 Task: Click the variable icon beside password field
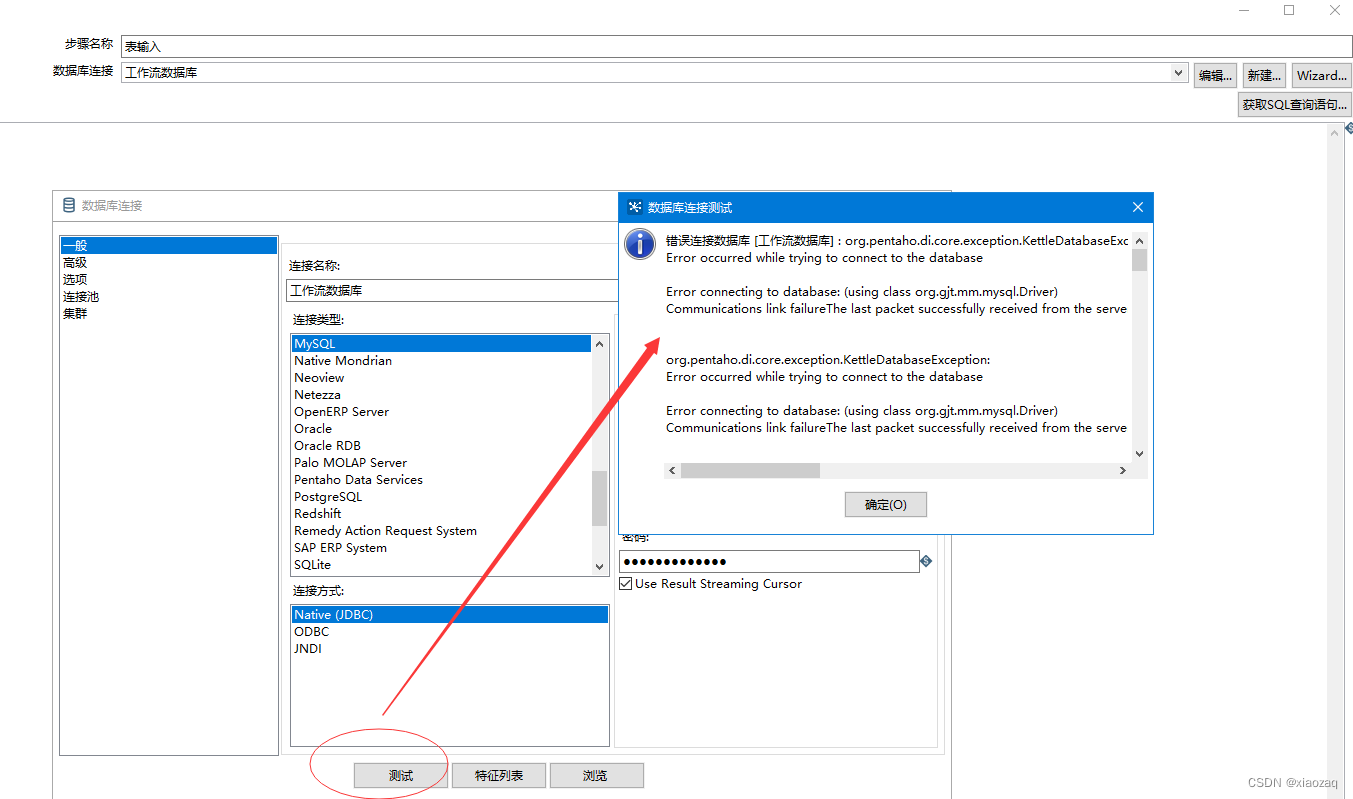click(x=926, y=561)
